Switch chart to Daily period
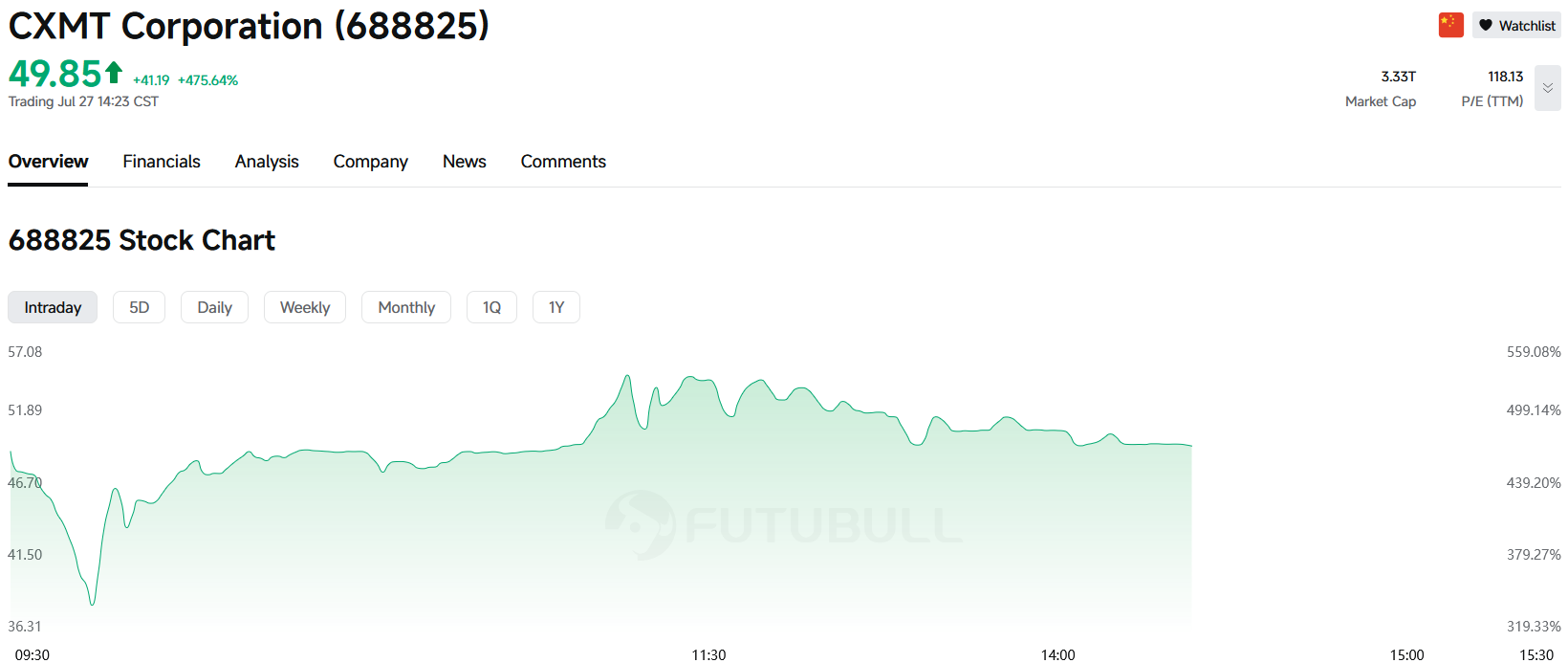Viewport: 1568px width, 663px height. point(214,307)
